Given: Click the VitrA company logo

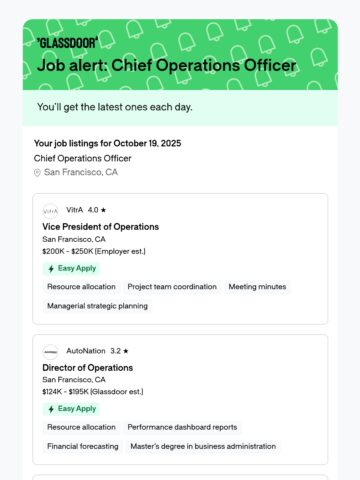Looking at the screenshot, I should (50, 211).
